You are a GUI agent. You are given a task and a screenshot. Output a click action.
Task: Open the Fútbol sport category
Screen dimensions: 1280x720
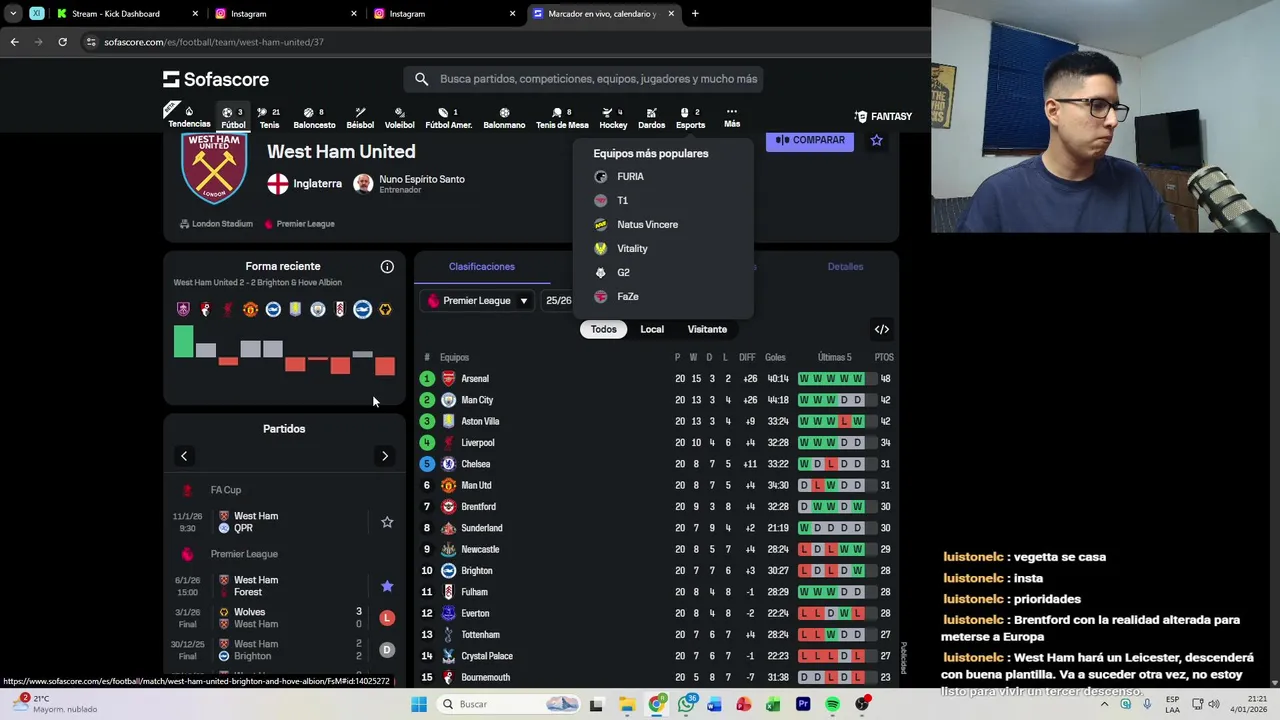click(233, 118)
